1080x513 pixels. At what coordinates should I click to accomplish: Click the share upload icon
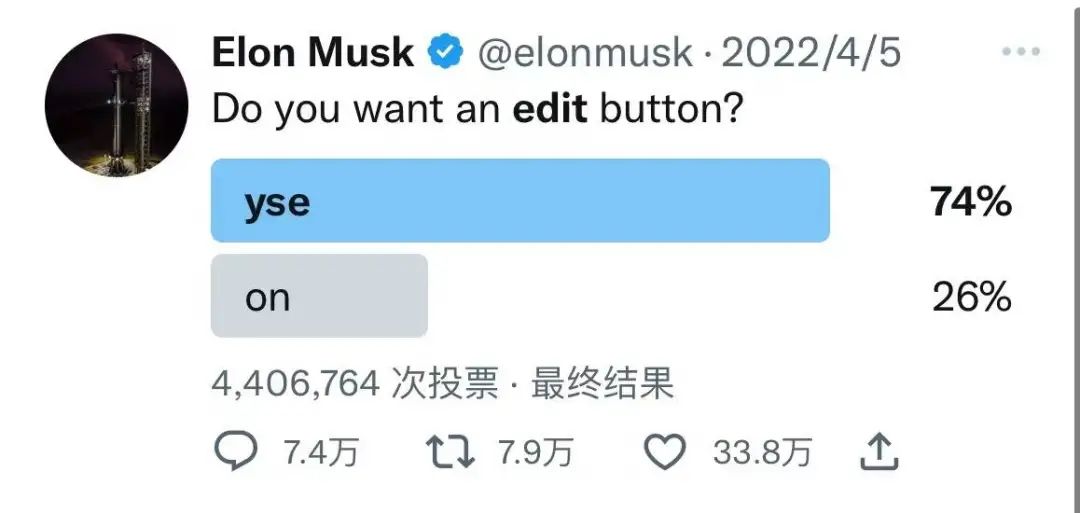[x=880, y=453]
